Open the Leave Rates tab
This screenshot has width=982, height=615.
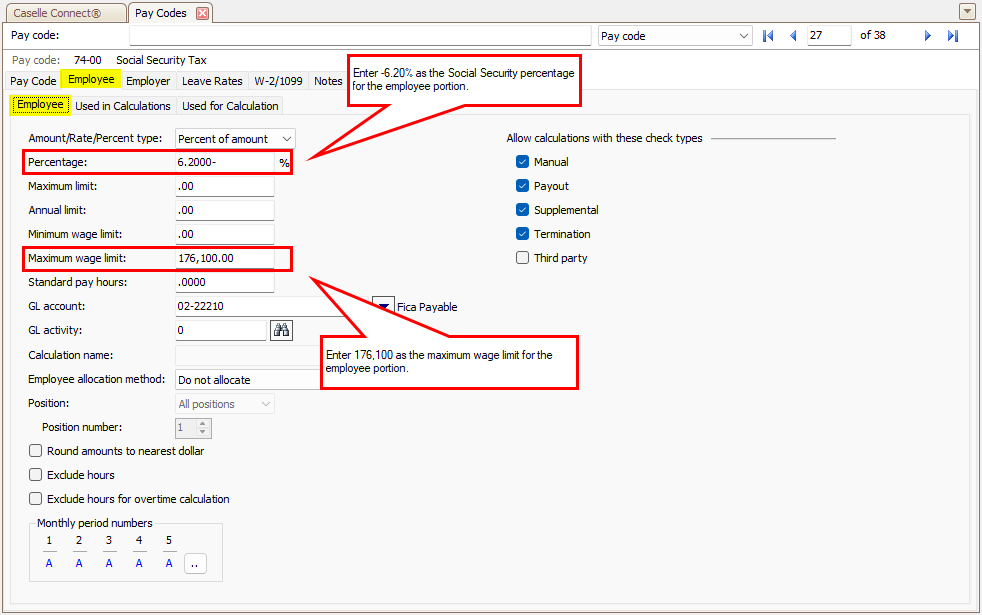tap(212, 81)
